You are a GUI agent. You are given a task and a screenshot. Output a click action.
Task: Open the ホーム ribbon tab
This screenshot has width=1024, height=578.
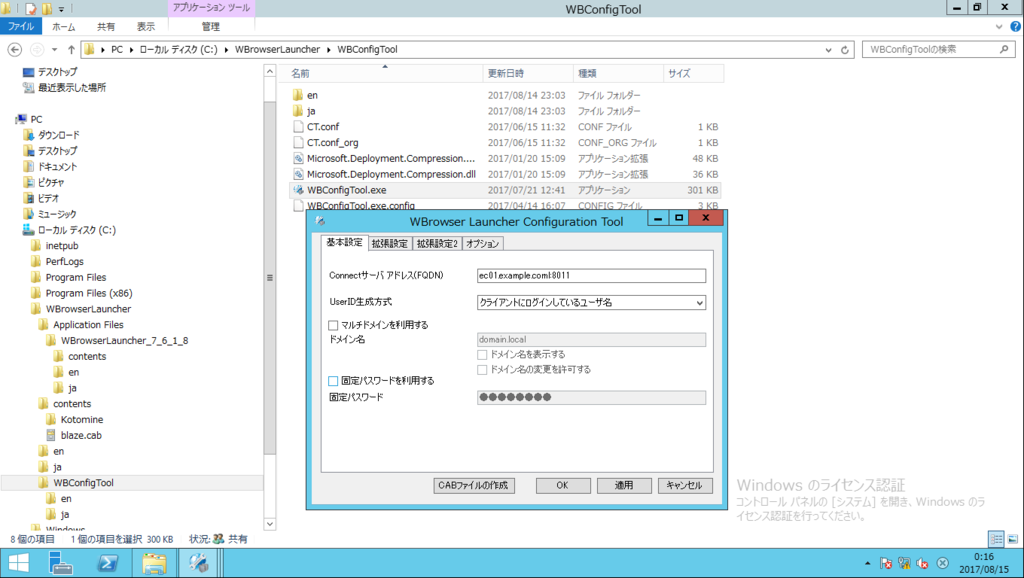[64, 26]
